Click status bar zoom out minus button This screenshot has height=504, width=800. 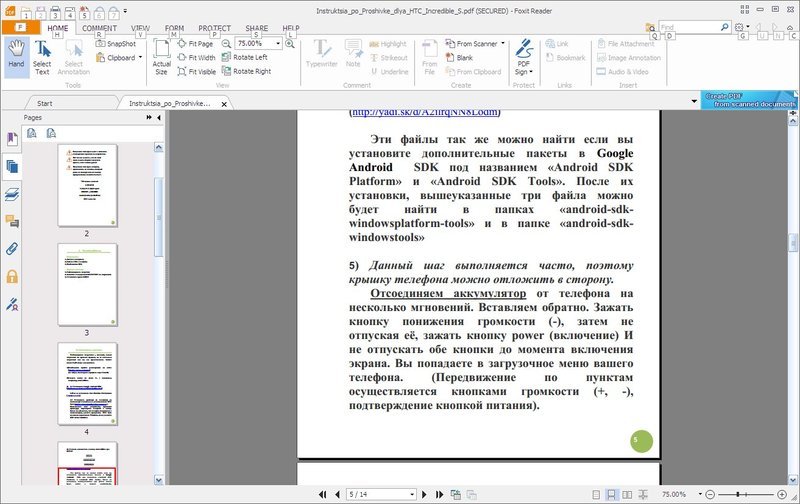[710, 494]
